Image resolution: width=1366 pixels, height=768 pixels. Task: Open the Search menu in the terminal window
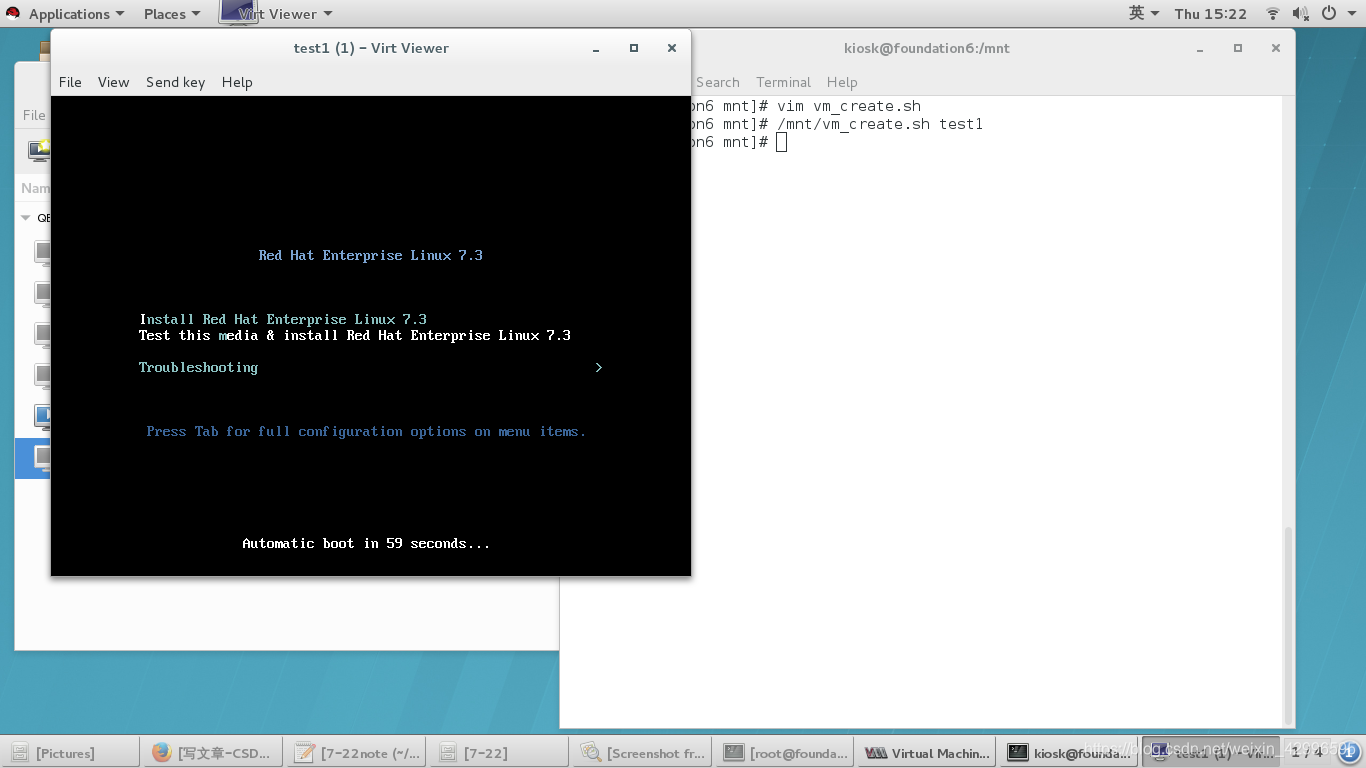[717, 82]
